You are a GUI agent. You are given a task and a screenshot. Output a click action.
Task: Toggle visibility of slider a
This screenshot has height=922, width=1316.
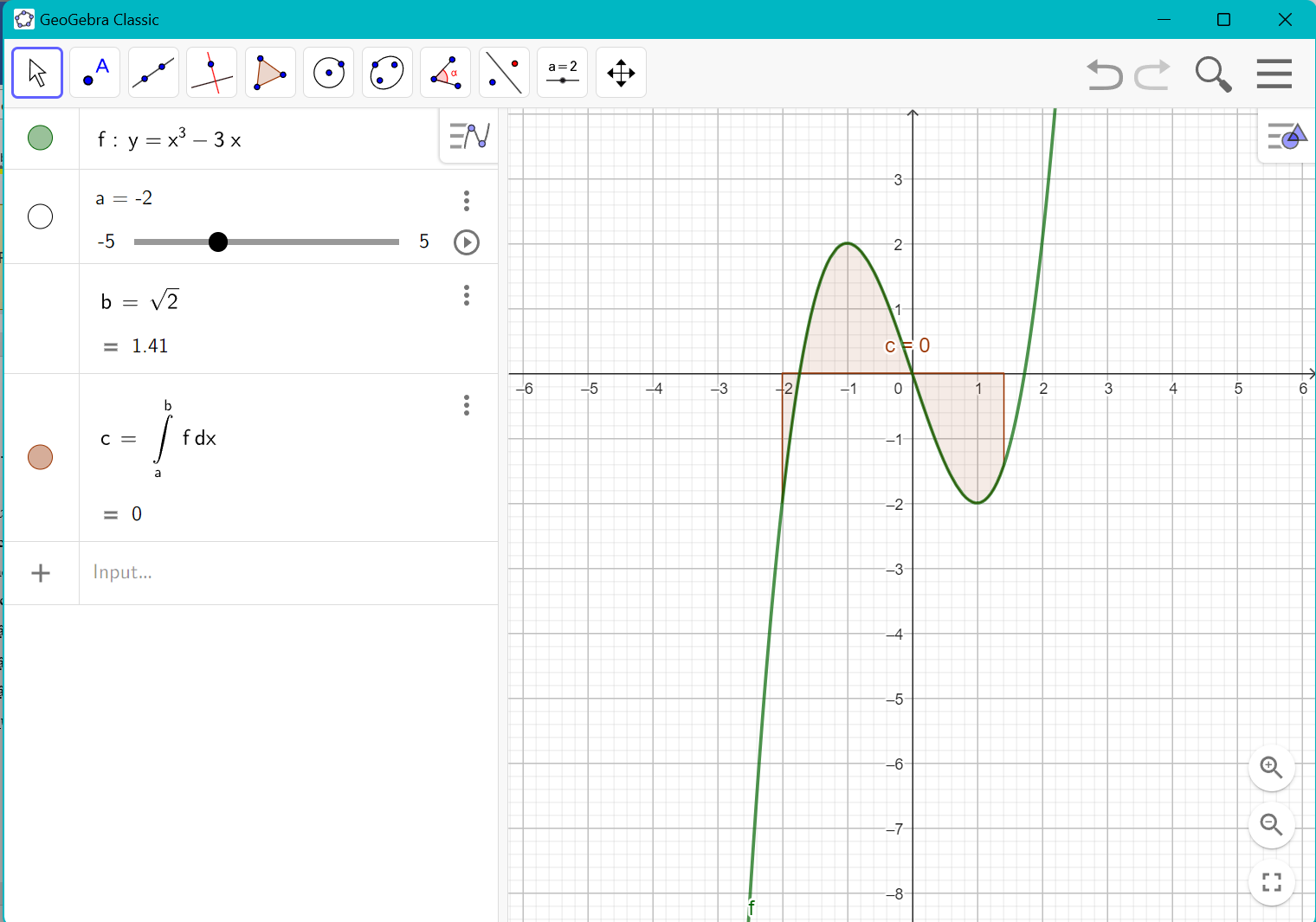click(x=40, y=216)
